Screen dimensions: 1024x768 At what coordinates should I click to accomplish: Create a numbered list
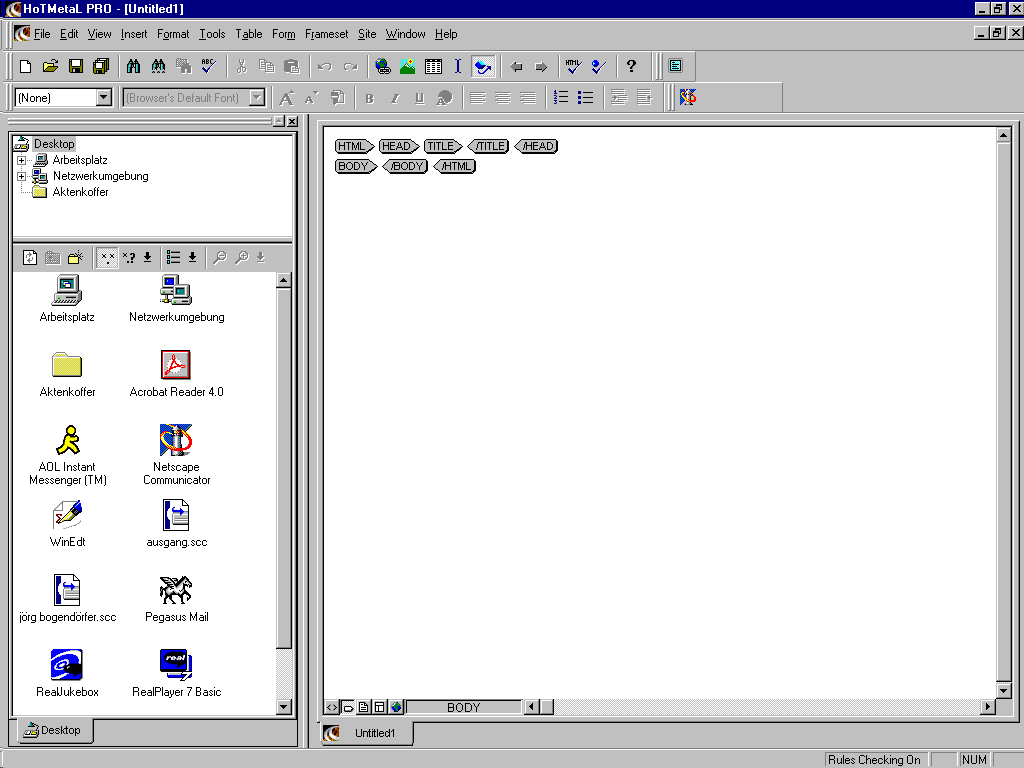click(561, 98)
